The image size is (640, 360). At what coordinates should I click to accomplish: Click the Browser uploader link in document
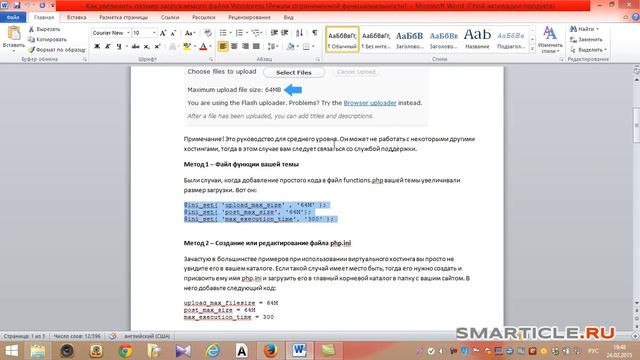[x=370, y=103]
